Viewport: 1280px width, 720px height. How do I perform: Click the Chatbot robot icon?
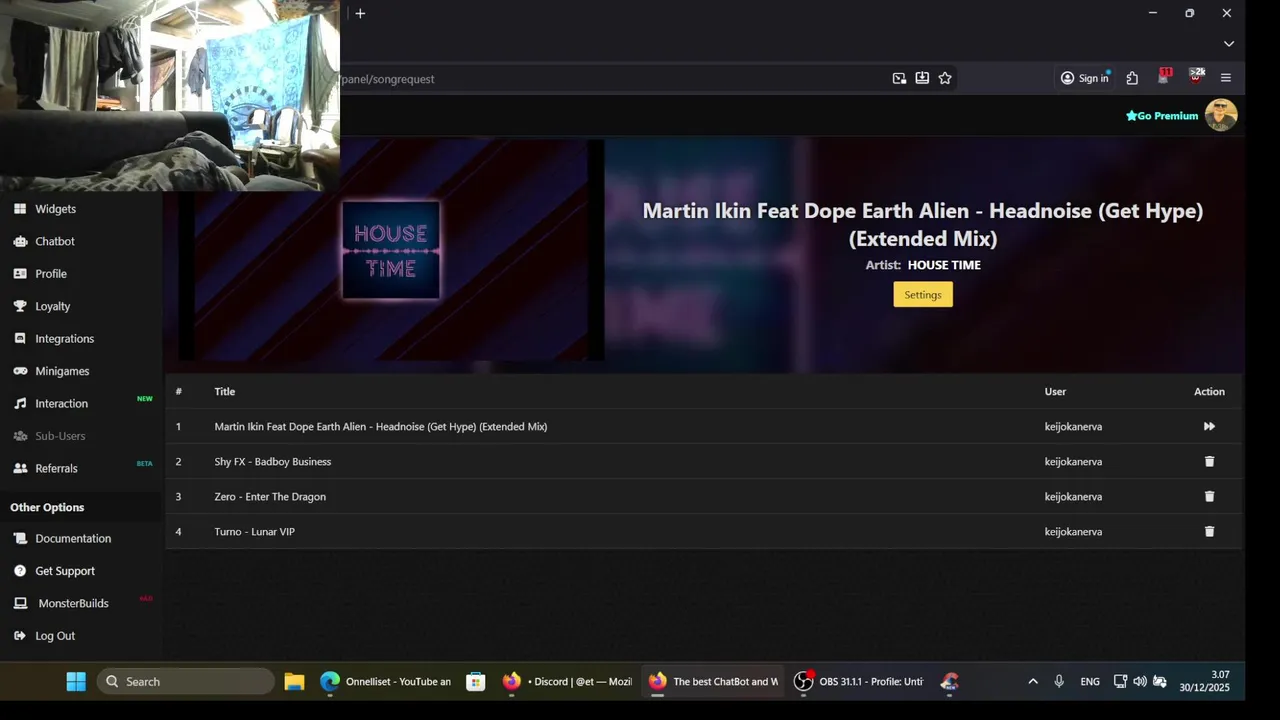click(x=20, y=241)
